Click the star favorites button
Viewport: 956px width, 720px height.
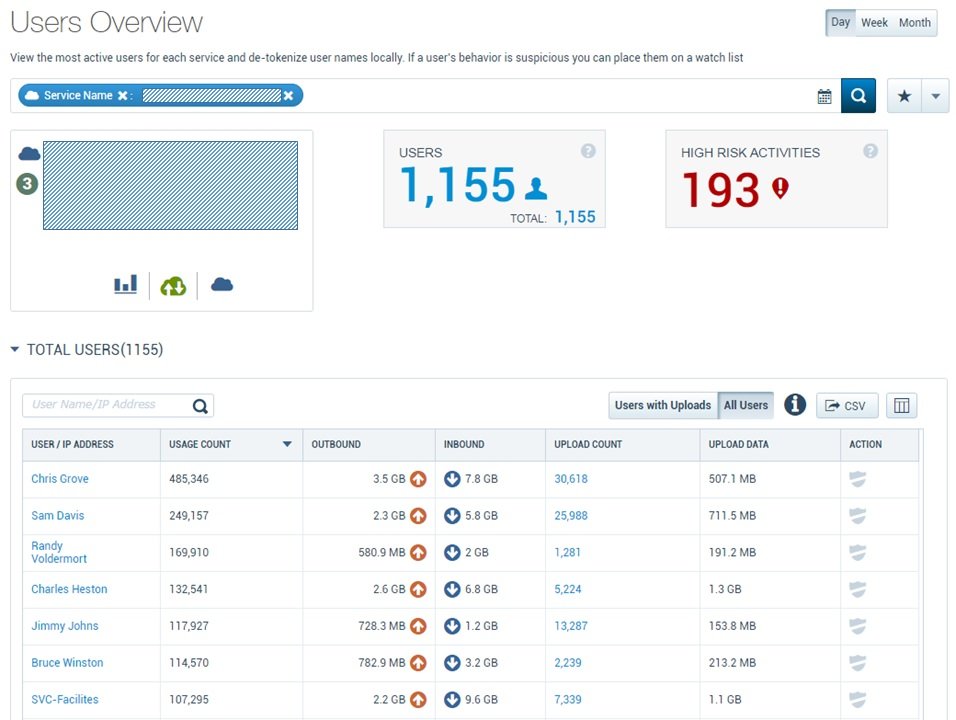point(904,96)
